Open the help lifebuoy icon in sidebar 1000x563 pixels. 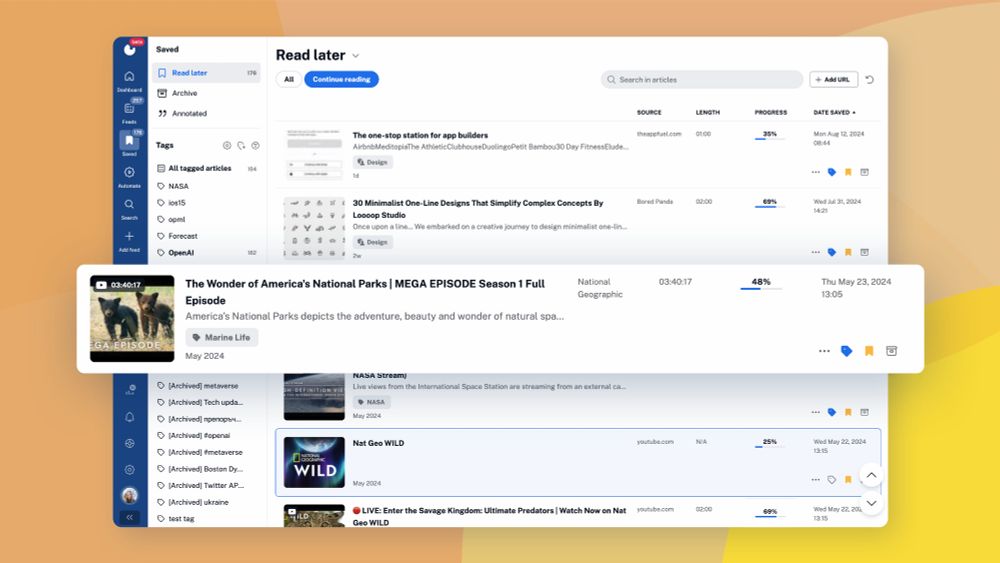click(x=129, y=443)
